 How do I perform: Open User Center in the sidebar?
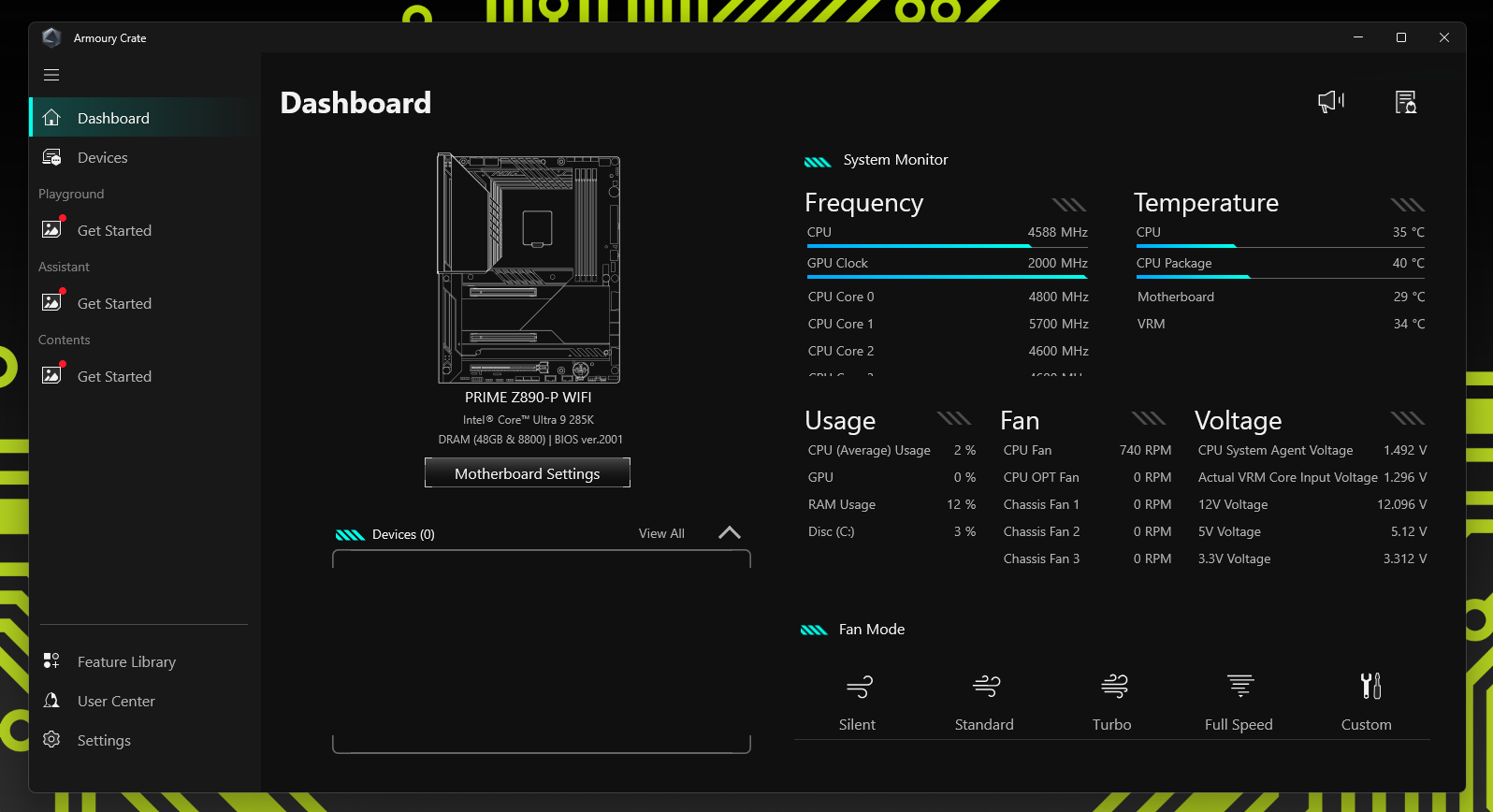(x=145, y=701)
